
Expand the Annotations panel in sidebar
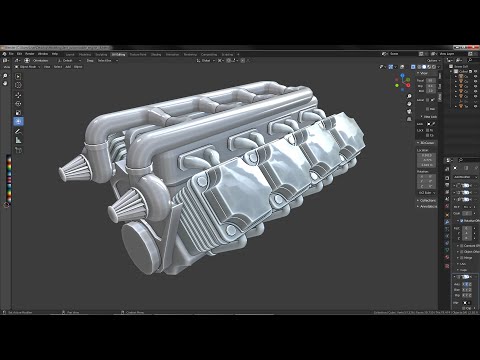click(x=426, y=207)
